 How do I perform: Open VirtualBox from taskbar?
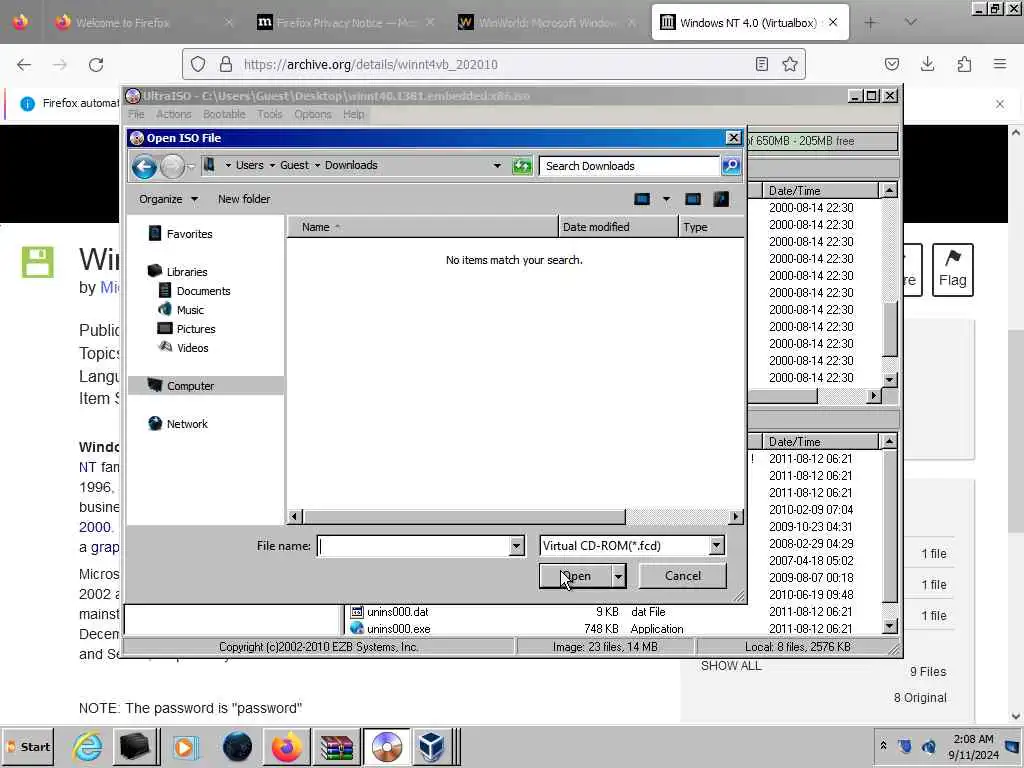tap(431, 746)
